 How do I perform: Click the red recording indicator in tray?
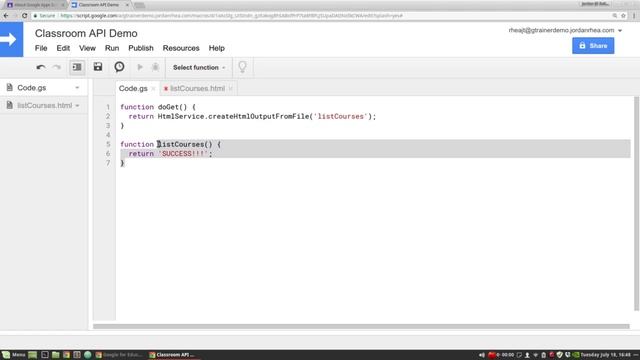[491, 355]
